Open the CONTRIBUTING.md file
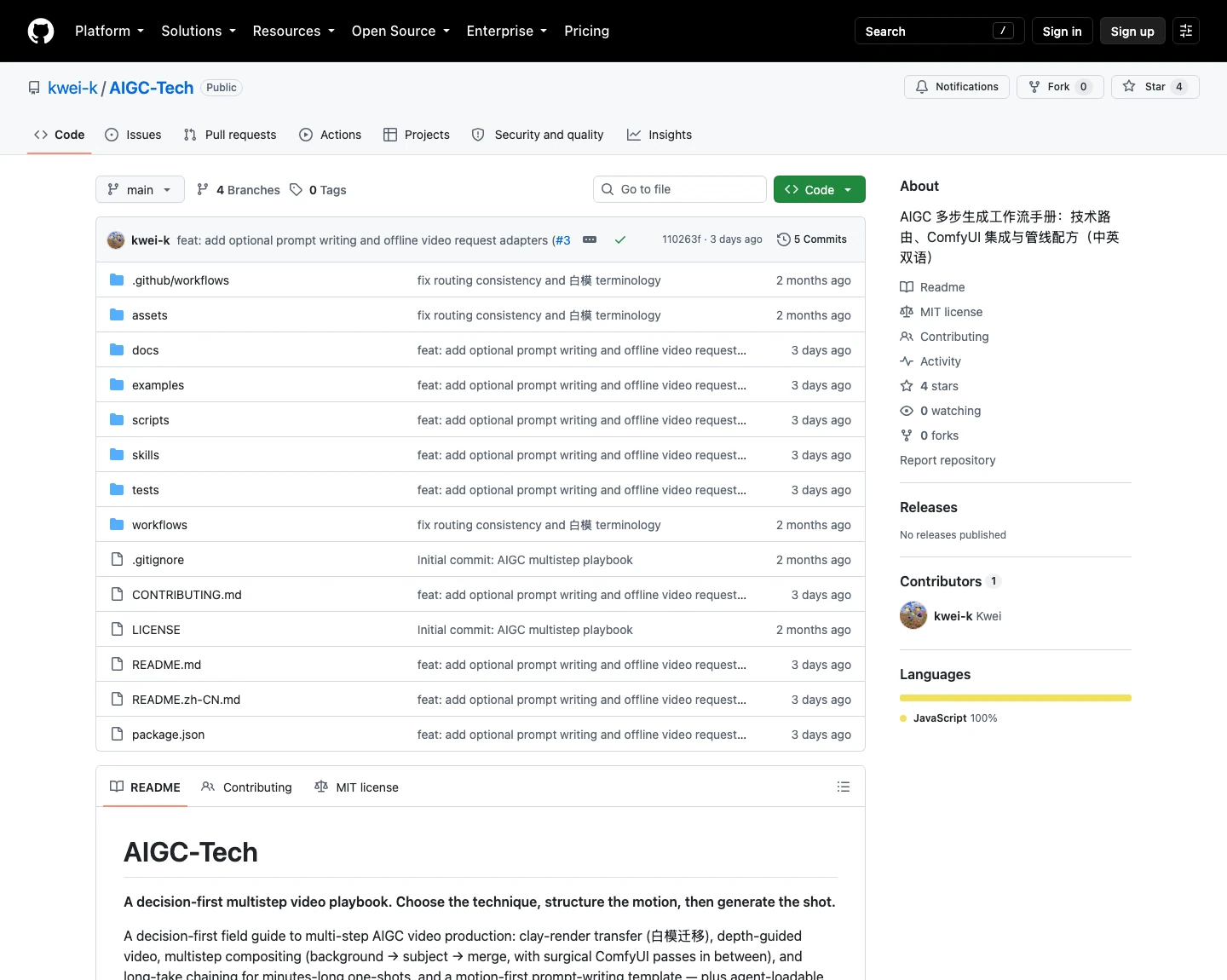Image resolution: width=1227 pixels, height=980 pixels. [187, 594]
